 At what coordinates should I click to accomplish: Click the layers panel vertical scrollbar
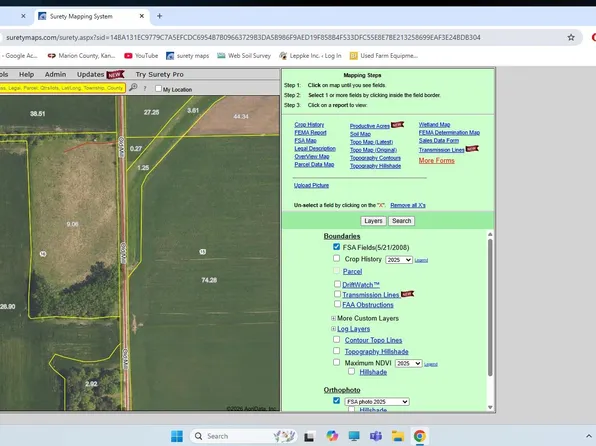tap(490, 307)
